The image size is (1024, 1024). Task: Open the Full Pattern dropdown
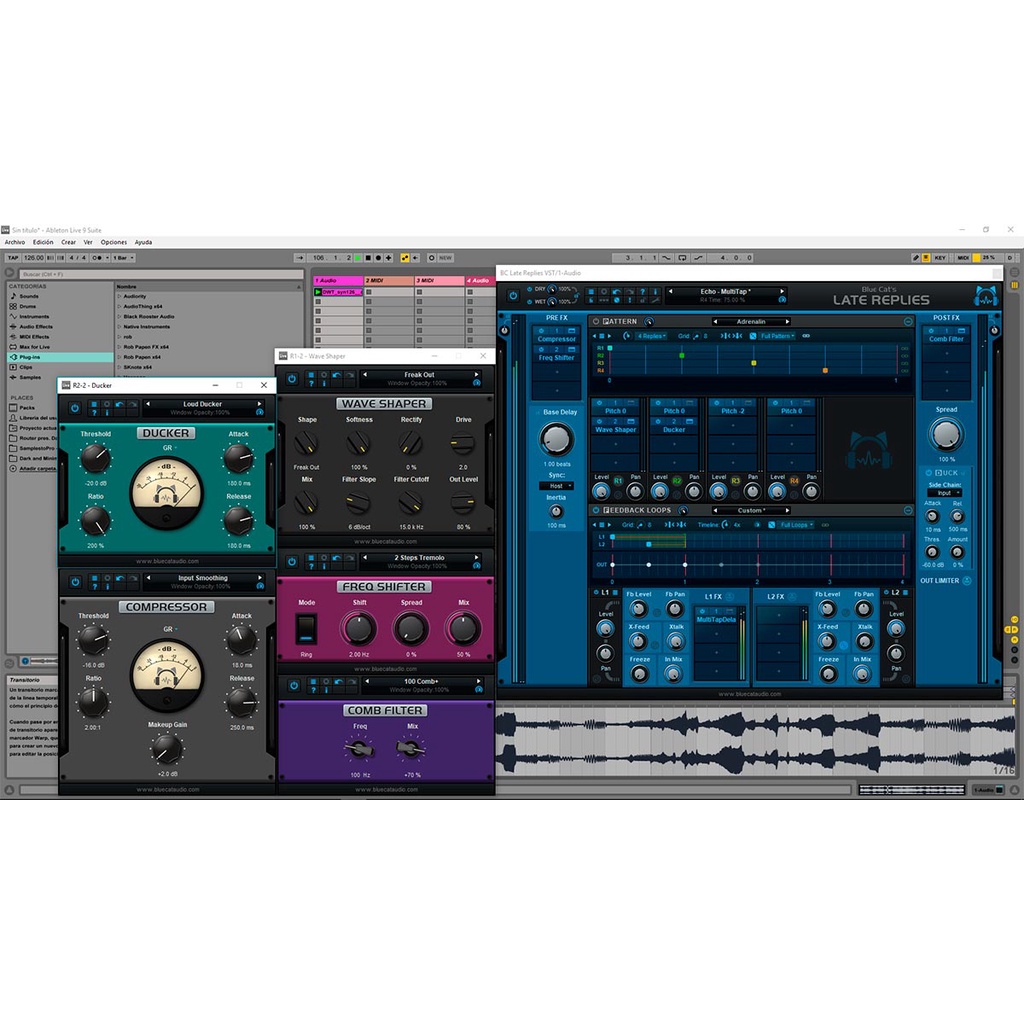[x=777, y=336]
